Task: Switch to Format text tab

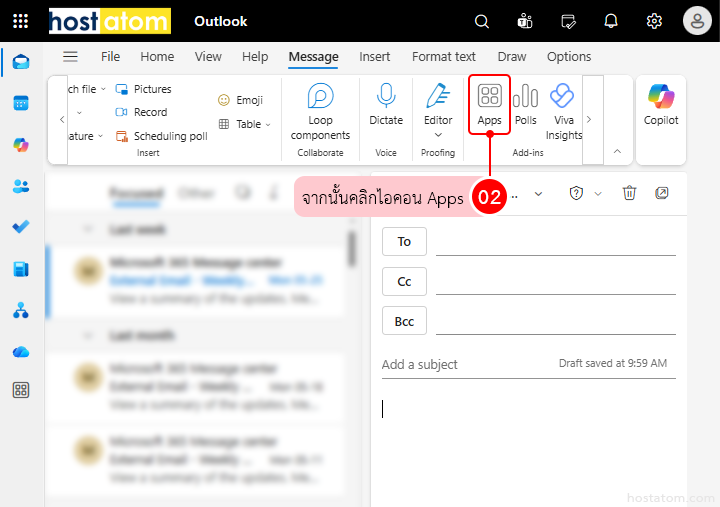Action: click(444, 56)
